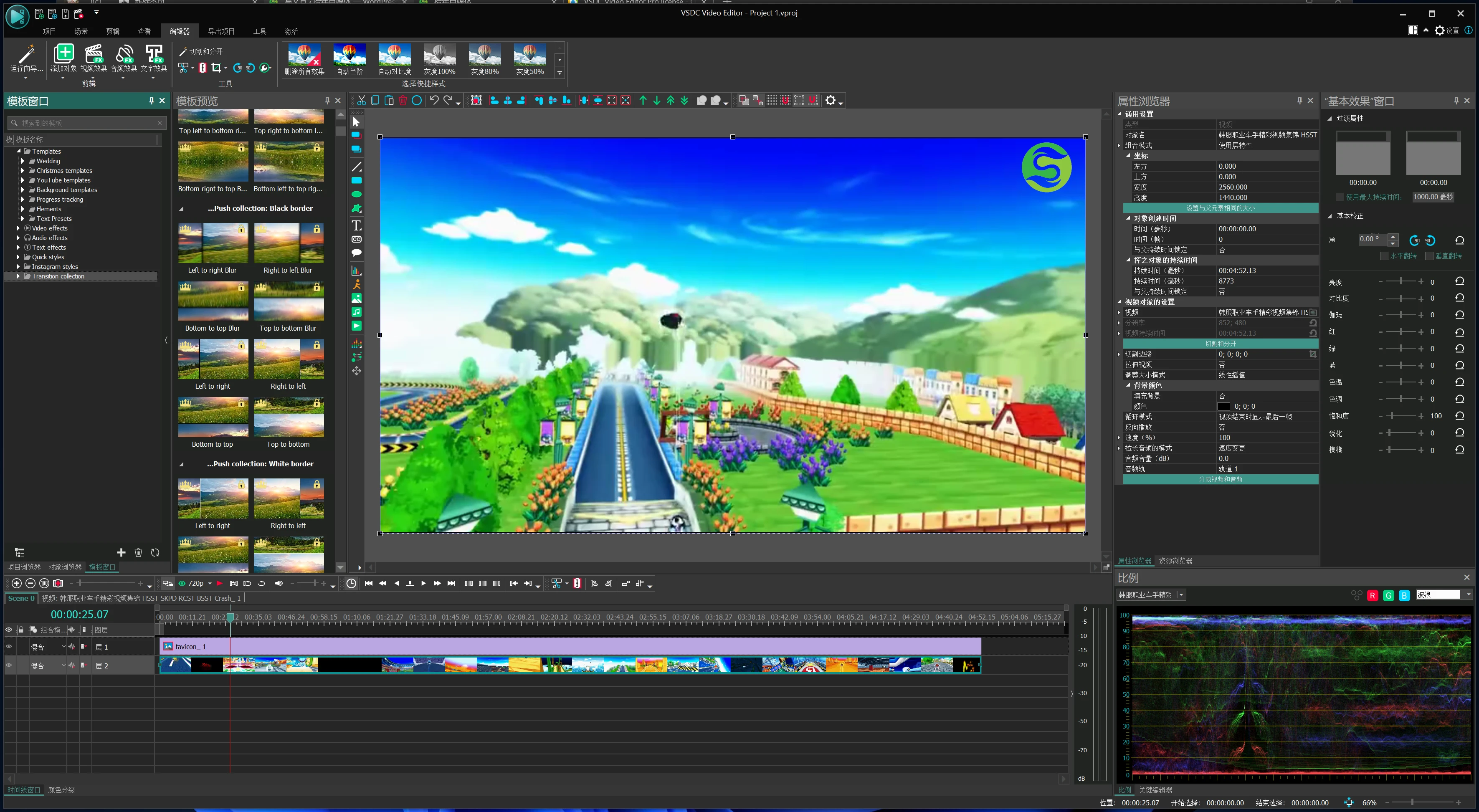The image size is (1479, 812).
Task: Click the 切割和分开 button in properties
Action: pyautogui.click(x=1220, y=343)
